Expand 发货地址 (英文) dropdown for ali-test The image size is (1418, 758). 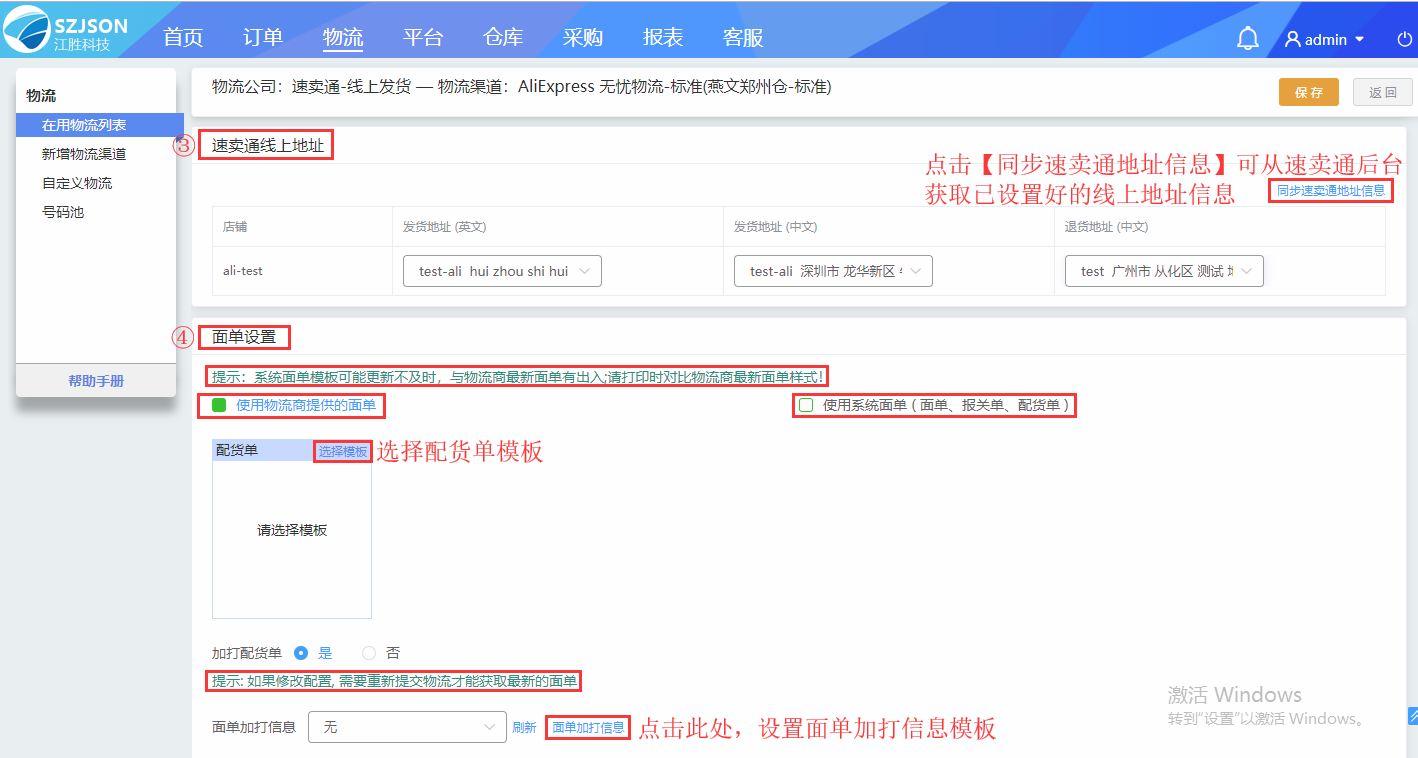(x=502, y=271)
